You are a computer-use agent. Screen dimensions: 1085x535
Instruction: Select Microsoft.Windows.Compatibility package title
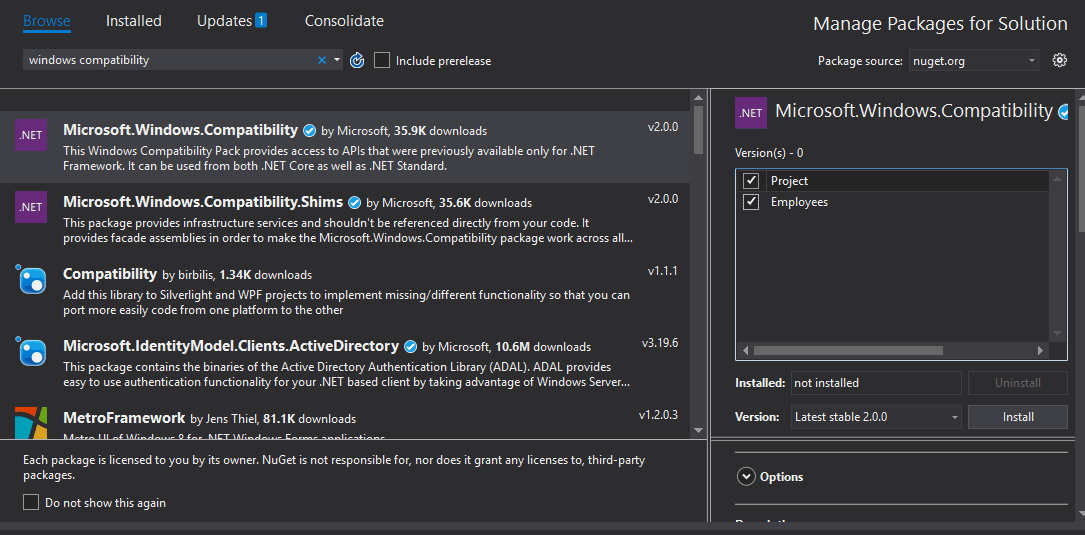(181, 129)
